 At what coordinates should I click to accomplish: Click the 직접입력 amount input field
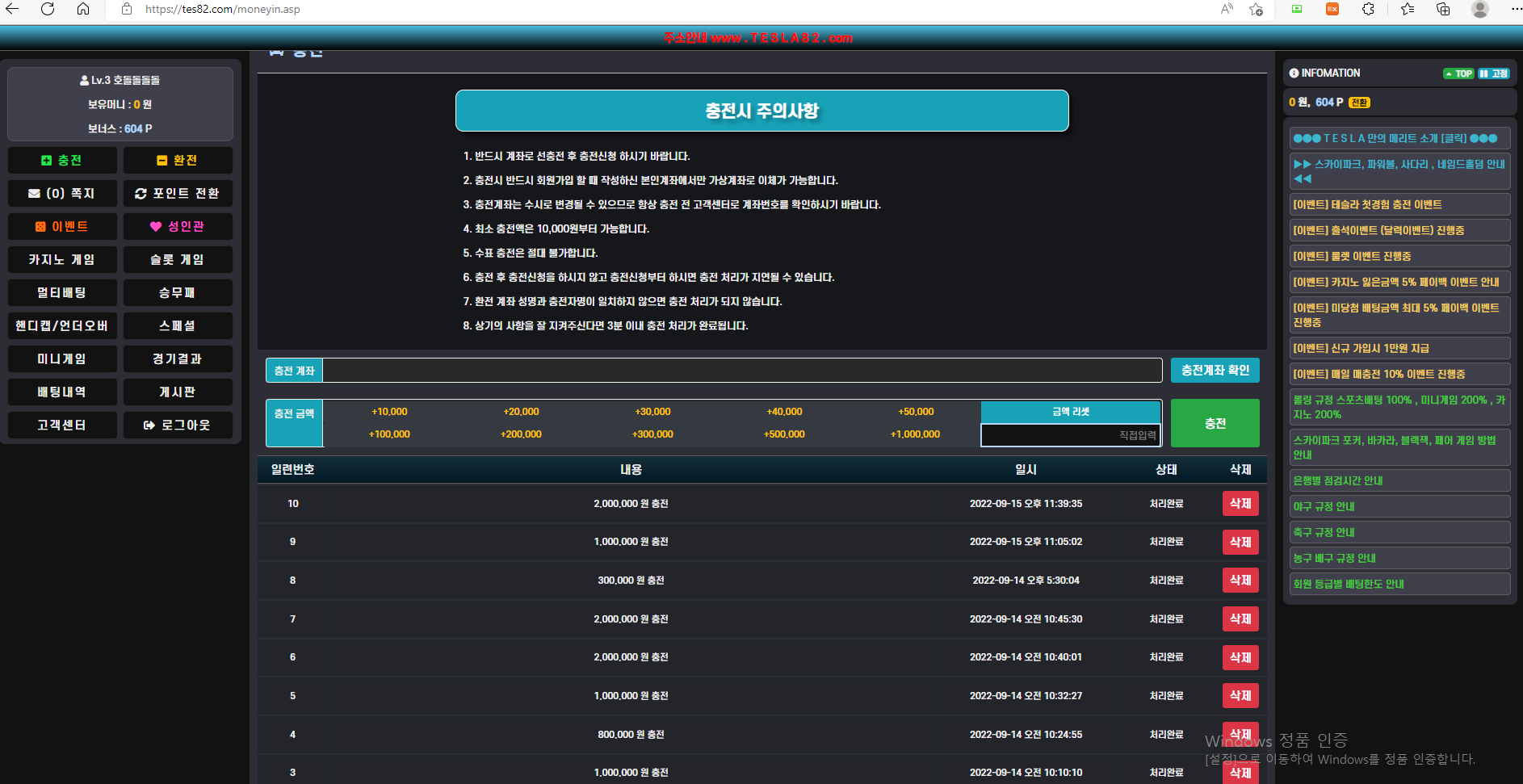1071,435
